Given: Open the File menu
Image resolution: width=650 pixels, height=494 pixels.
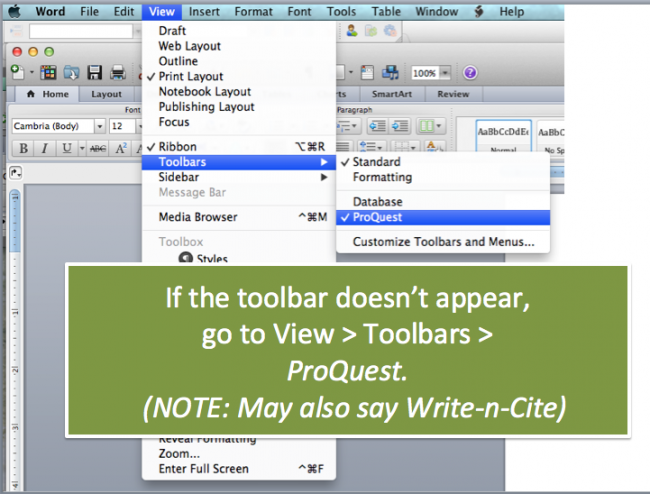Looking at the screenshot, I should [x=90, y=12].
